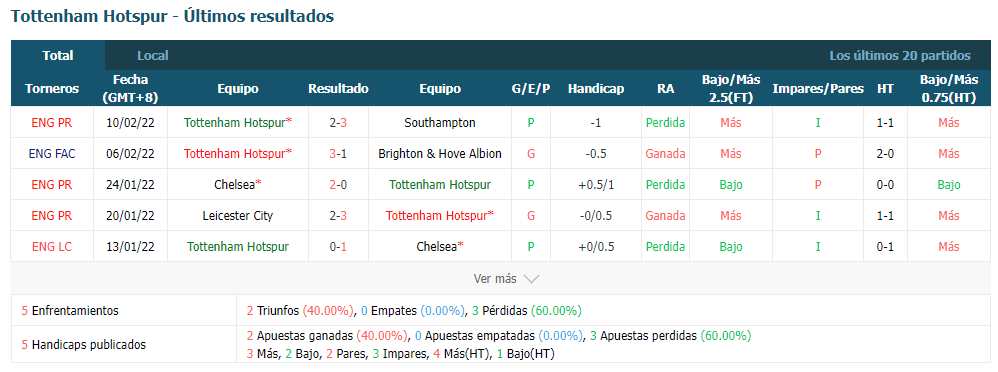998x372 pixels.
Task: Click the Impares/Pares column header
Action: click(x=818, y=89)
